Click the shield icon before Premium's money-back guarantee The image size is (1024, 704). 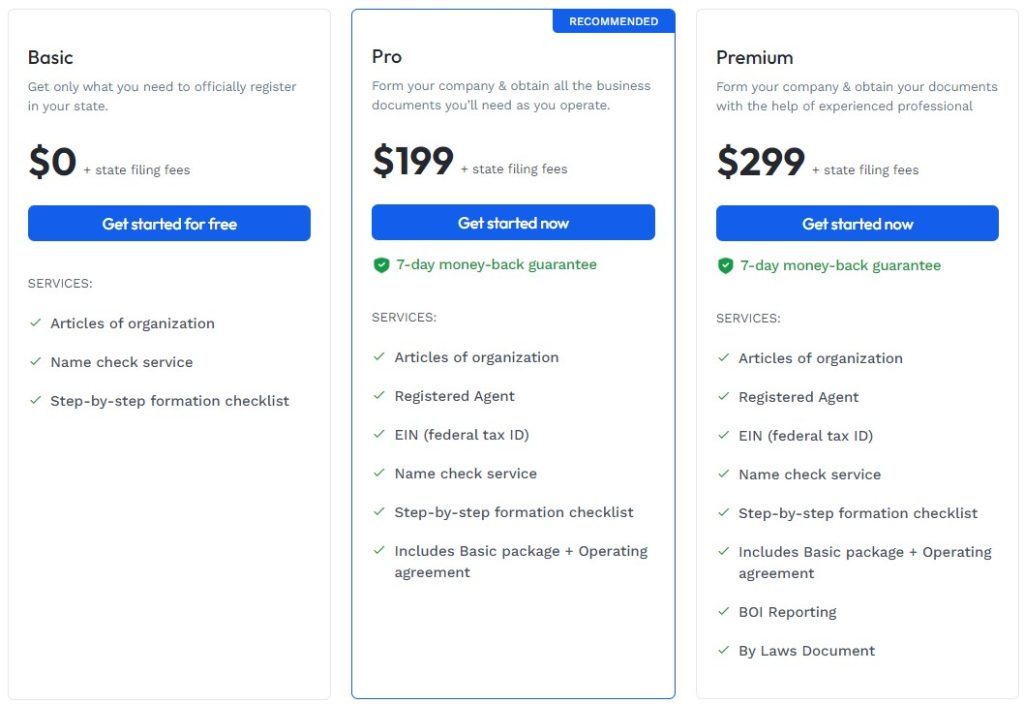pos(725,265)
